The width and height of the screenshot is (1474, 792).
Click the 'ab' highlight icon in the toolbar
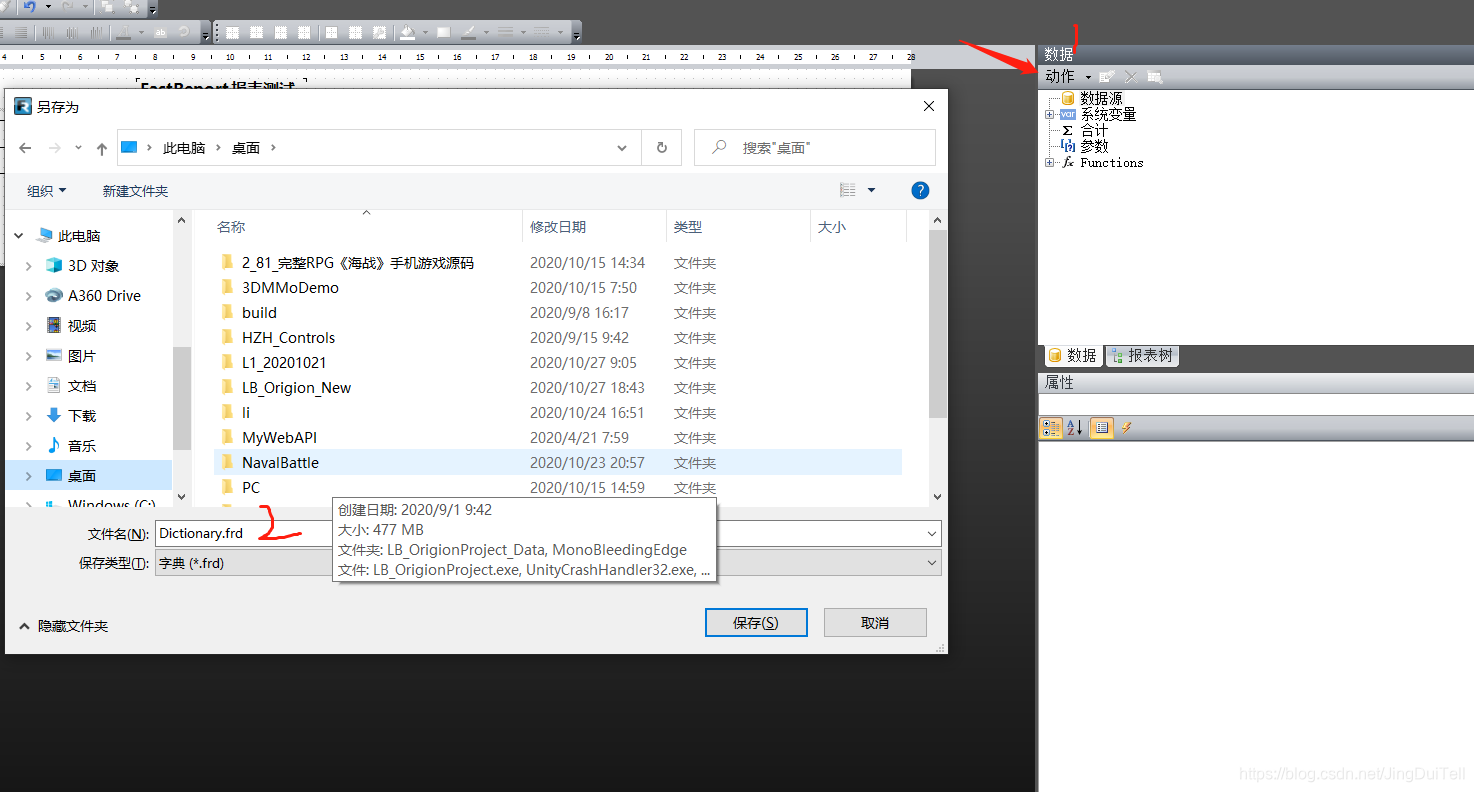(x=160, y=32)
